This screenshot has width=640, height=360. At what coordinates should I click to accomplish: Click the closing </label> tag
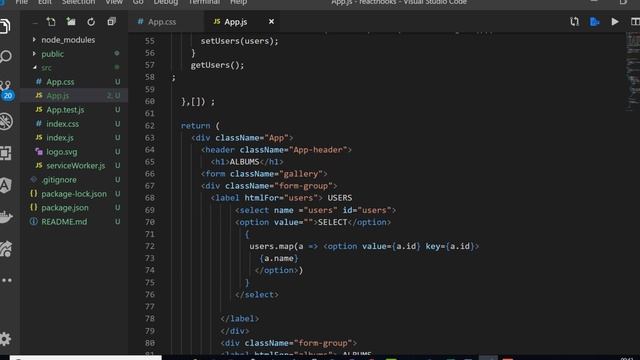tap(240, 319)
